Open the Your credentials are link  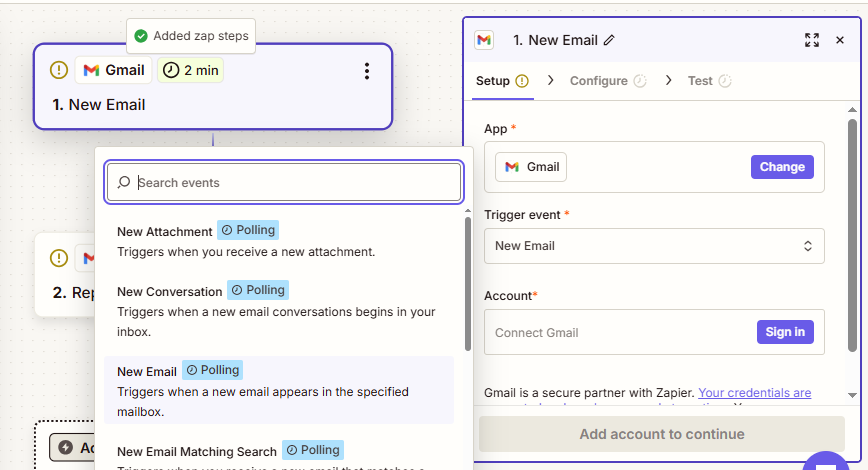755,392
